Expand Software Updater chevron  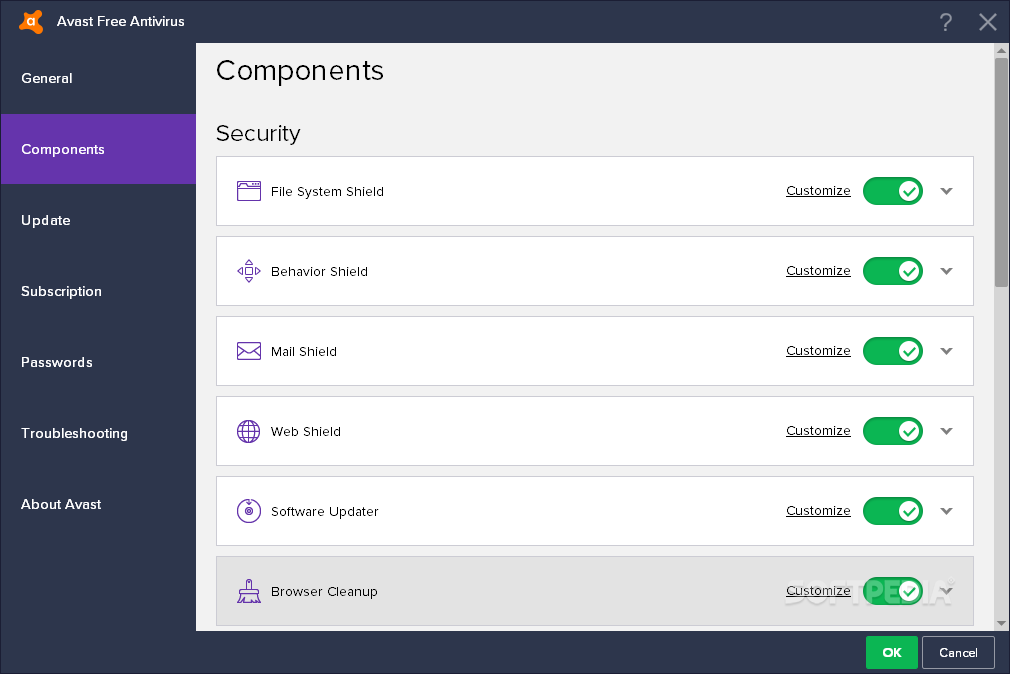click(946, 511)
